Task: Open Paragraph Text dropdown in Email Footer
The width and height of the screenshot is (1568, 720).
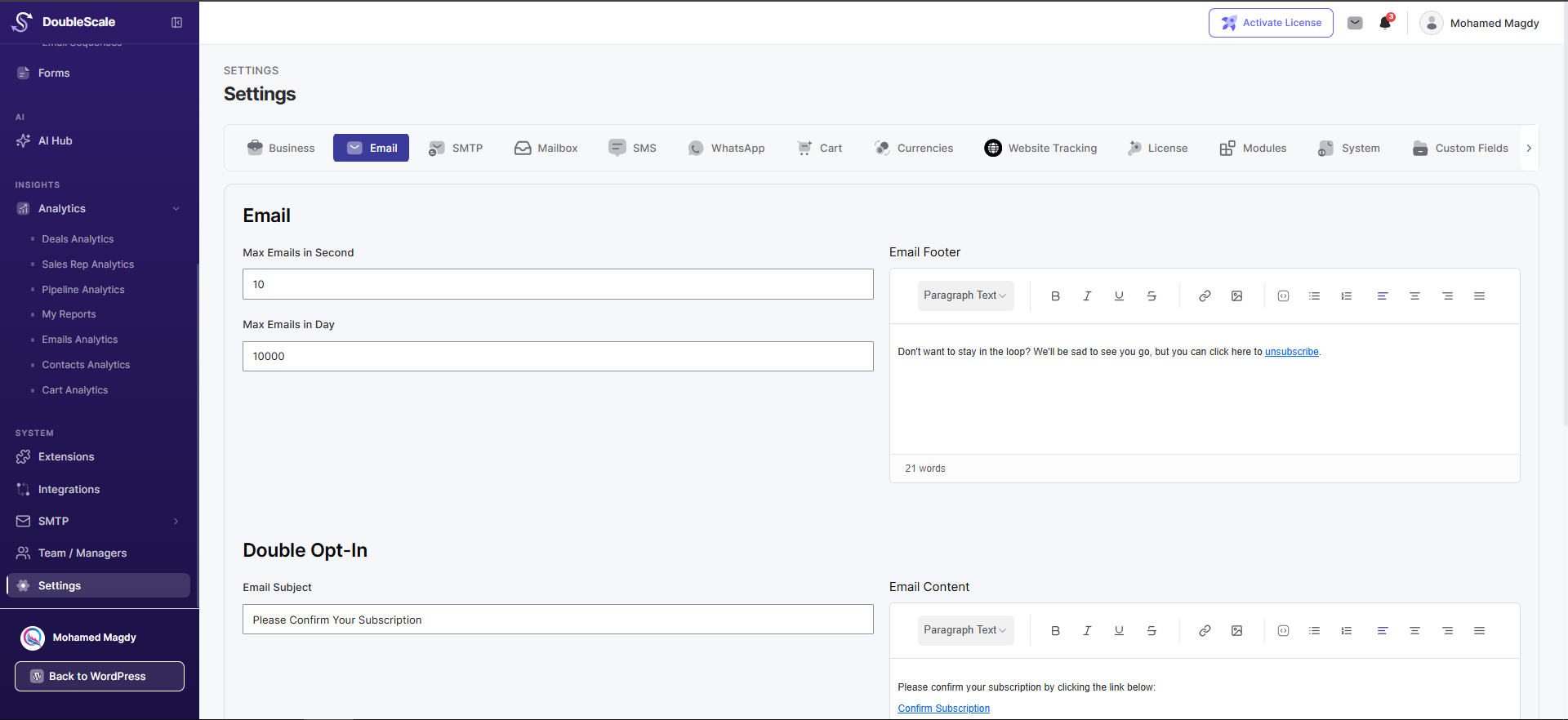Action: [x=965, y=296]
